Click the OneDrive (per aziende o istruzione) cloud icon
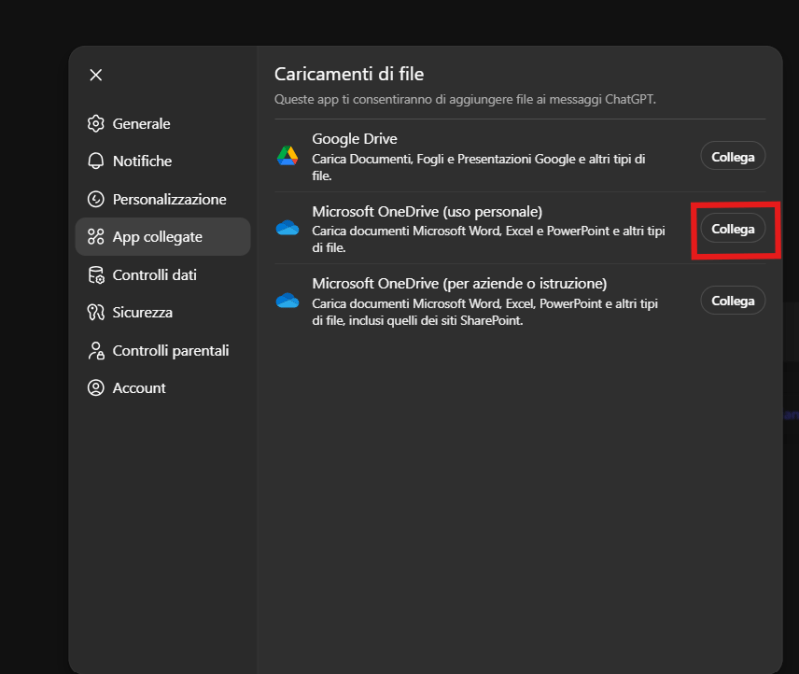Screen dimensions: 799x674 click(x=288, y=301)
